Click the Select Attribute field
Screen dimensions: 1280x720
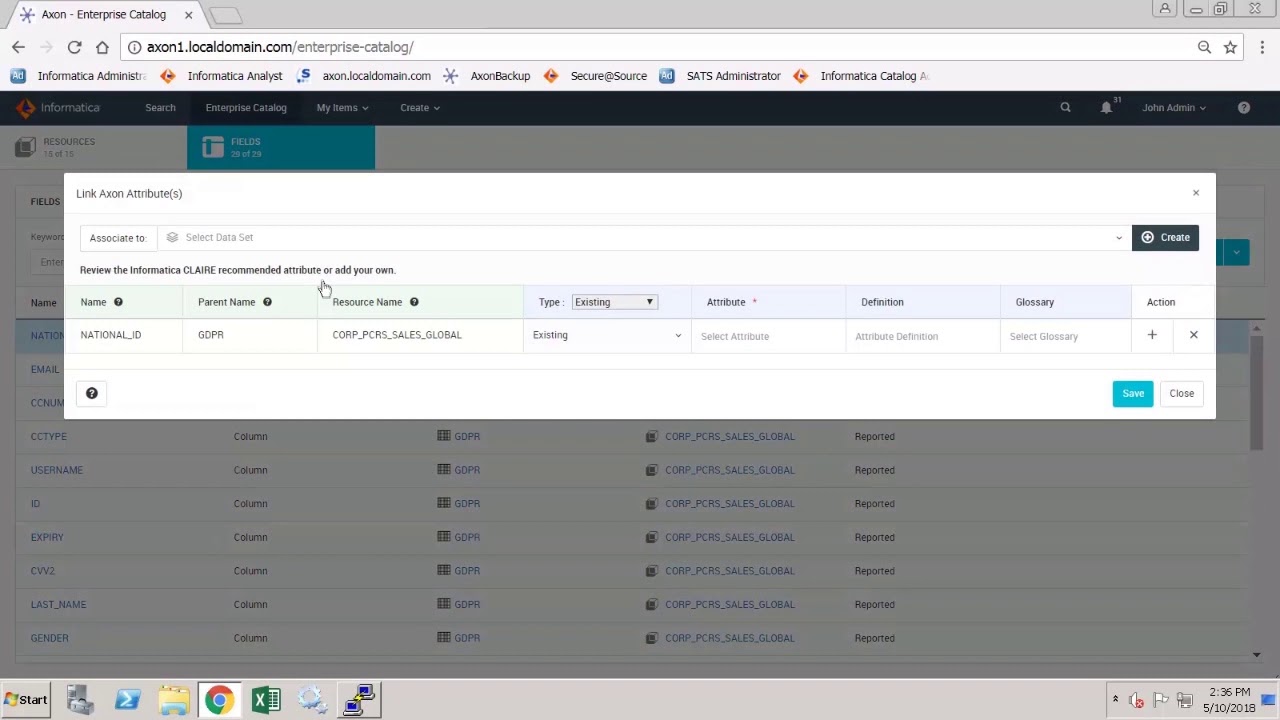click(x=767, y=336)
